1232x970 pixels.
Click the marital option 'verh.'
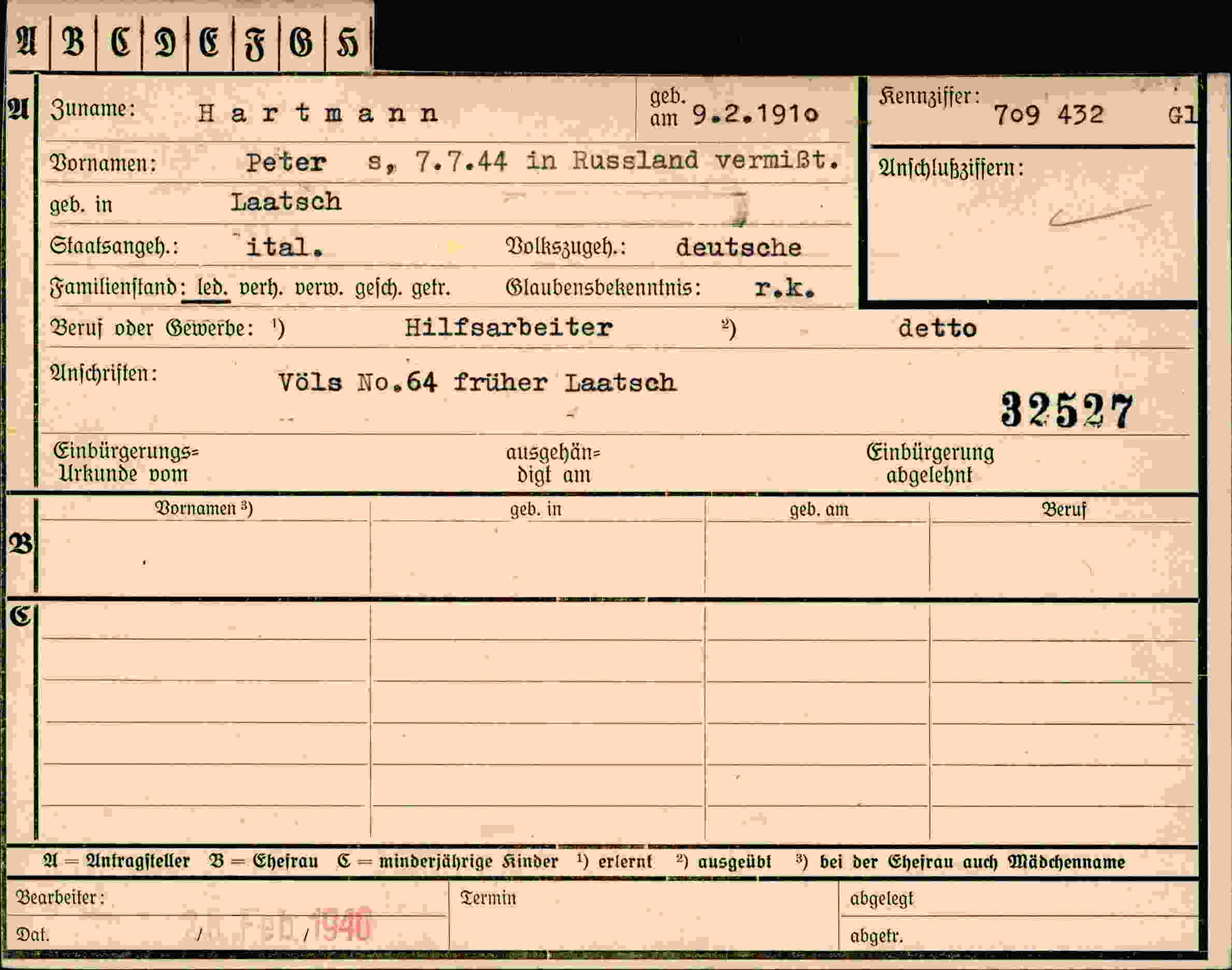coord(261,289)
